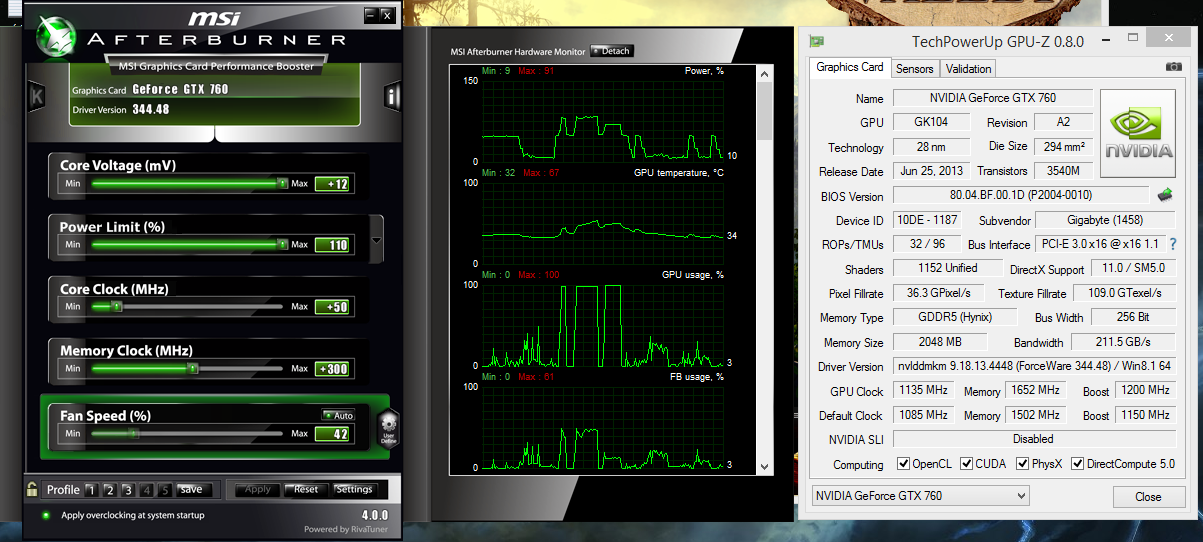Click Core Voltage value field +12

click(332, 184)
